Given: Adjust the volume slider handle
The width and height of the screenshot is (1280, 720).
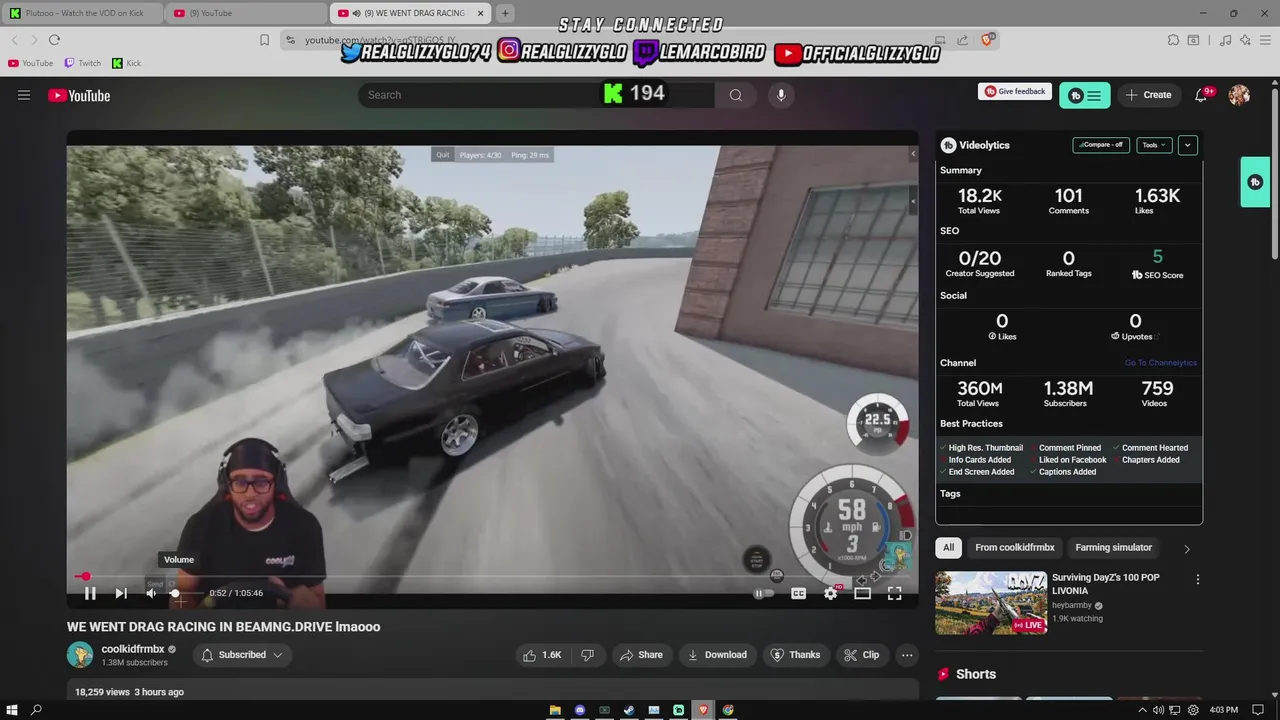Looking at the screenshot, I should coord(175,593).
